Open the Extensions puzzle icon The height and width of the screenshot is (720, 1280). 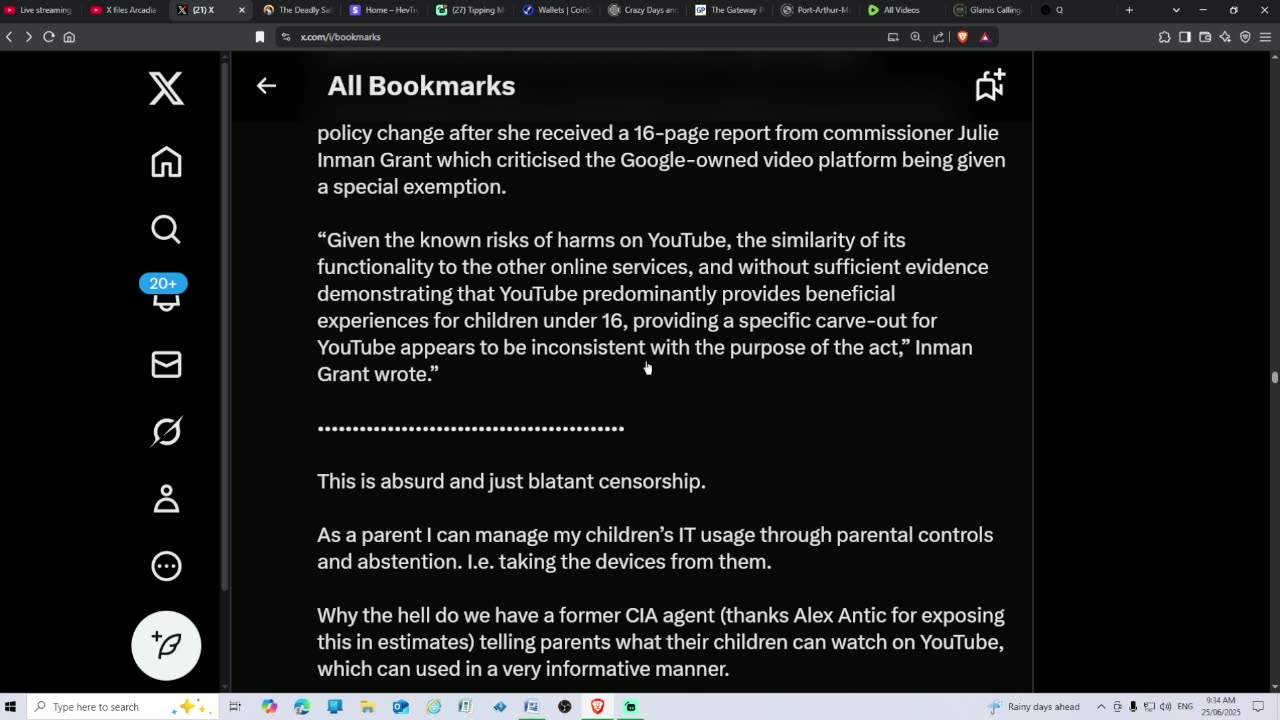point(1165,37)
